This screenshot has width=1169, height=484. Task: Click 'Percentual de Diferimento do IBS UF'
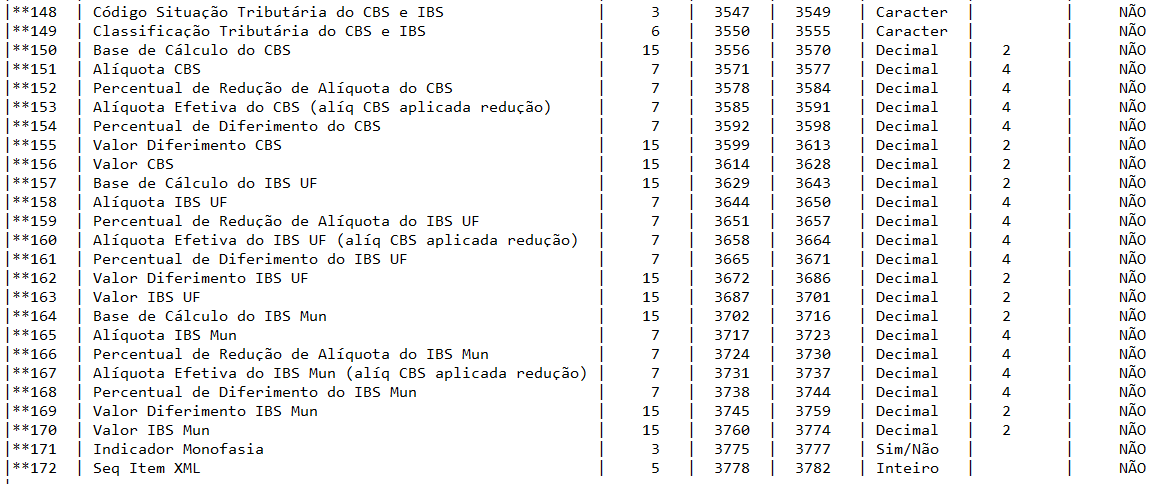pos(250,259)
